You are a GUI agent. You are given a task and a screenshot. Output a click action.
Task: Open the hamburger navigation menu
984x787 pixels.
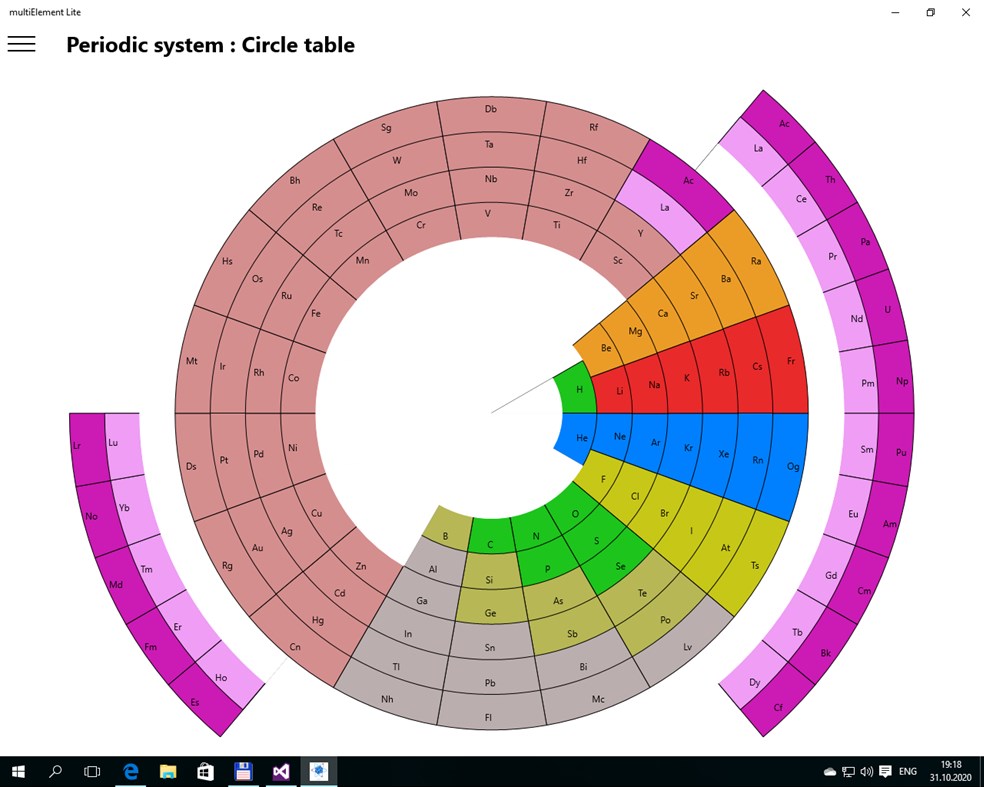coord(21,44)
